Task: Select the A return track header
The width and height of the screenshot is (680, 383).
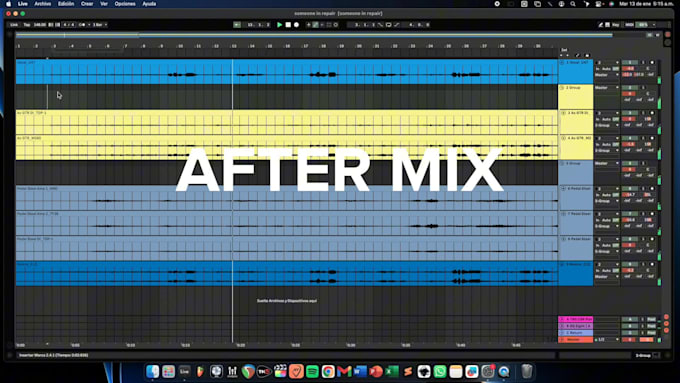Action: (575, 319)
